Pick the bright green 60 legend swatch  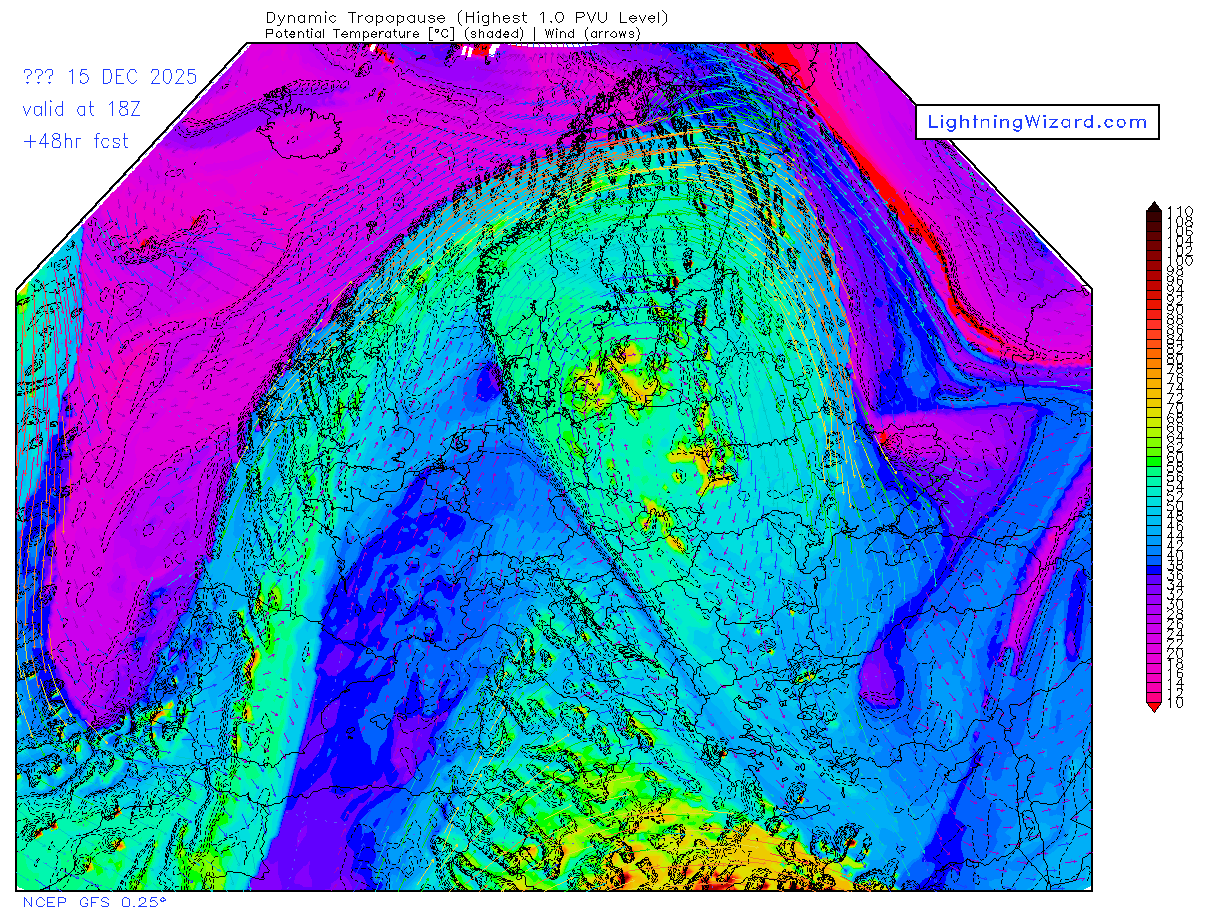coord(1155,457)
